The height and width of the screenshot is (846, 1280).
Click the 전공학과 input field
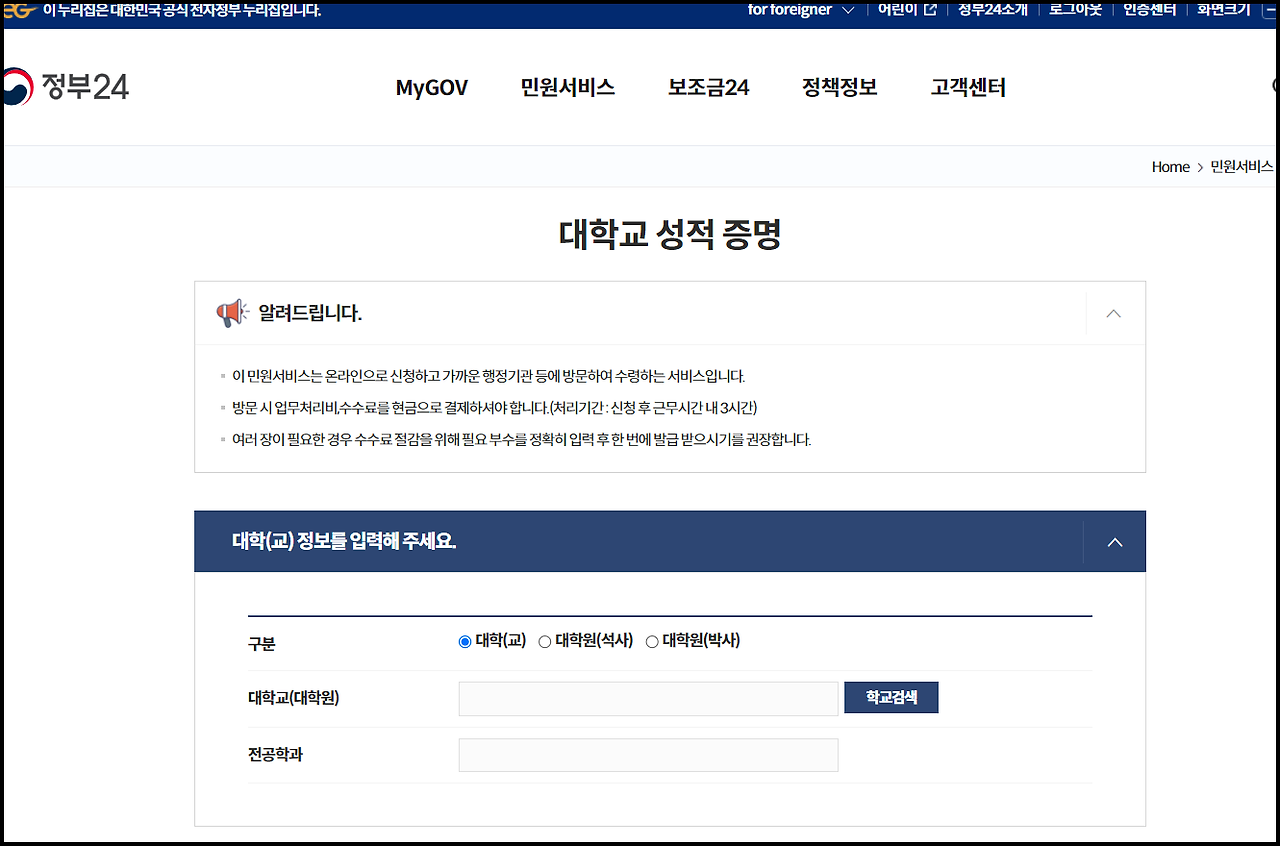point(648,755)
